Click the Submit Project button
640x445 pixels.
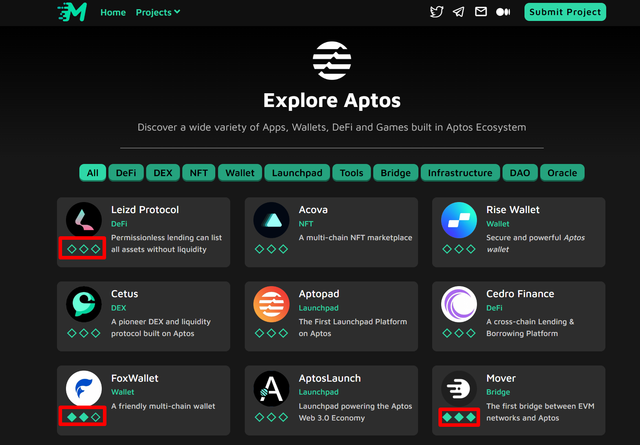(565, 12)
